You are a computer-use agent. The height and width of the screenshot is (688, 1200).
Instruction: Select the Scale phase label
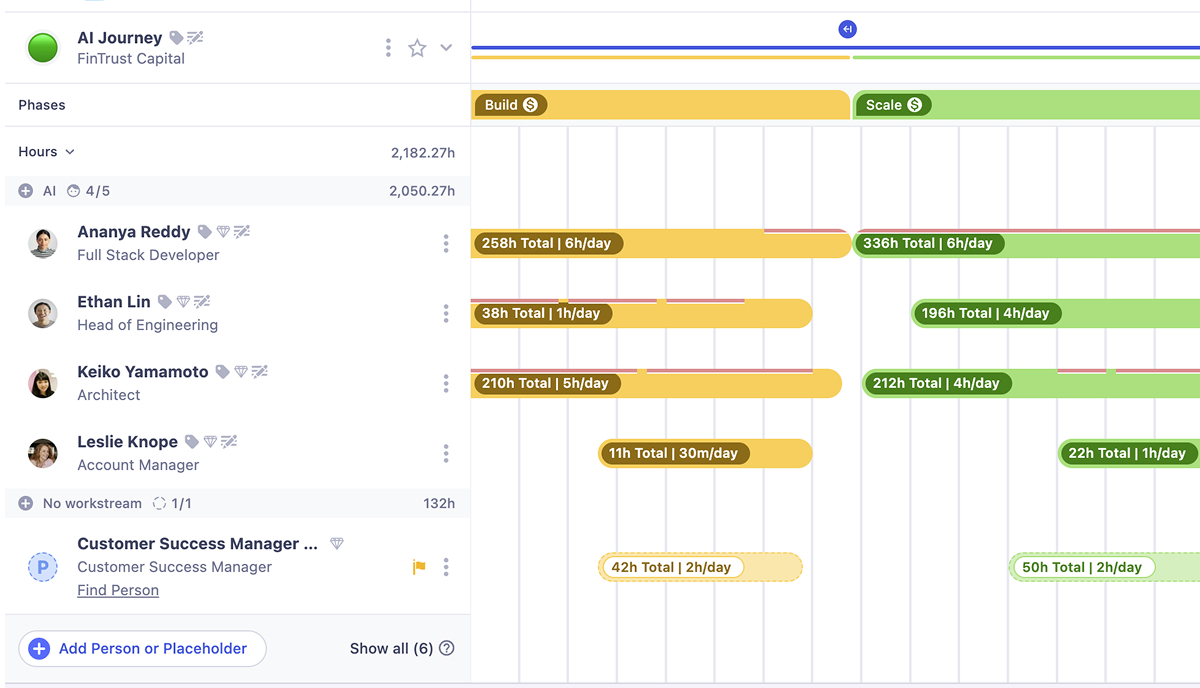tap(894, 105)
